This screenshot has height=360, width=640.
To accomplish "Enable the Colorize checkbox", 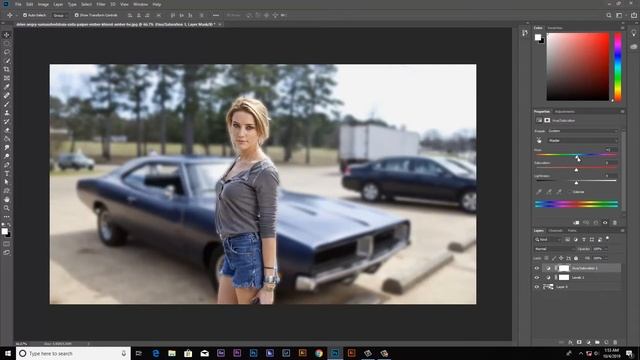I will [570, 192].
